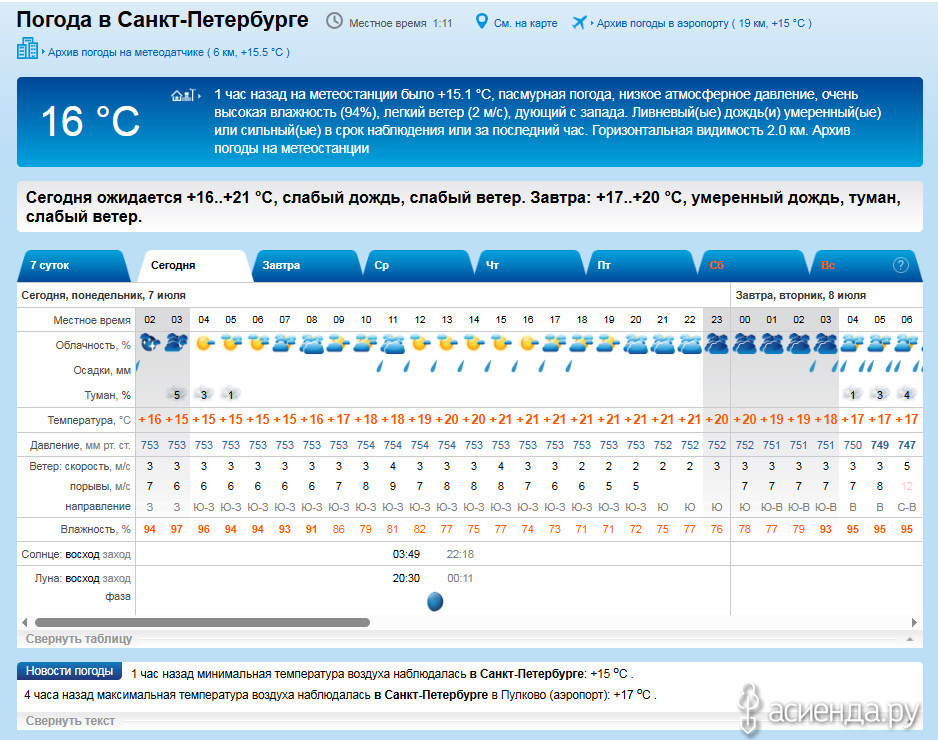
Task: Open Архив погоды в аэропорту link
Action: [704, 23]
